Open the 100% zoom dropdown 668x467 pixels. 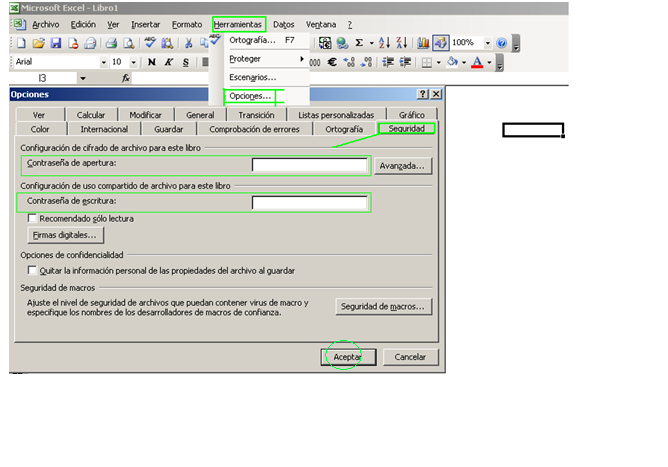[487, 43]
